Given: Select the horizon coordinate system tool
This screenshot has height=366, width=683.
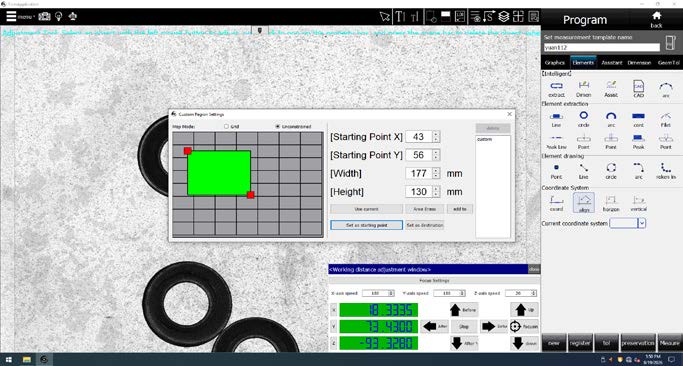Looking at the screenshot, I should click(611, 203).
